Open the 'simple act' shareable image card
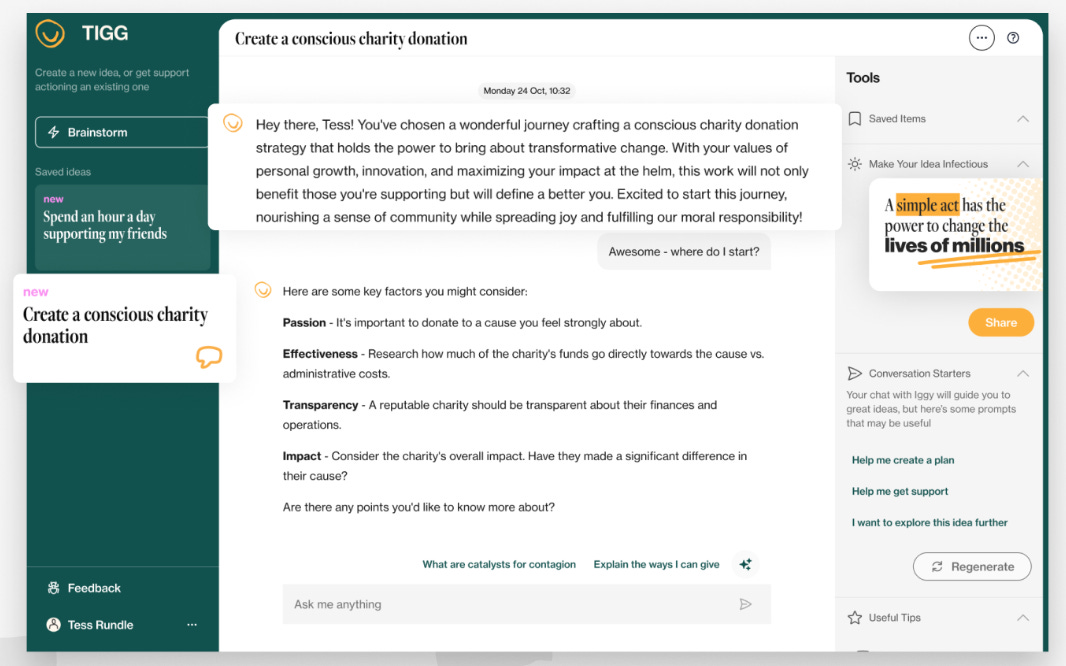Image resolution: width=1066 pixels, height=666 pixels. (x=955, y=234)
